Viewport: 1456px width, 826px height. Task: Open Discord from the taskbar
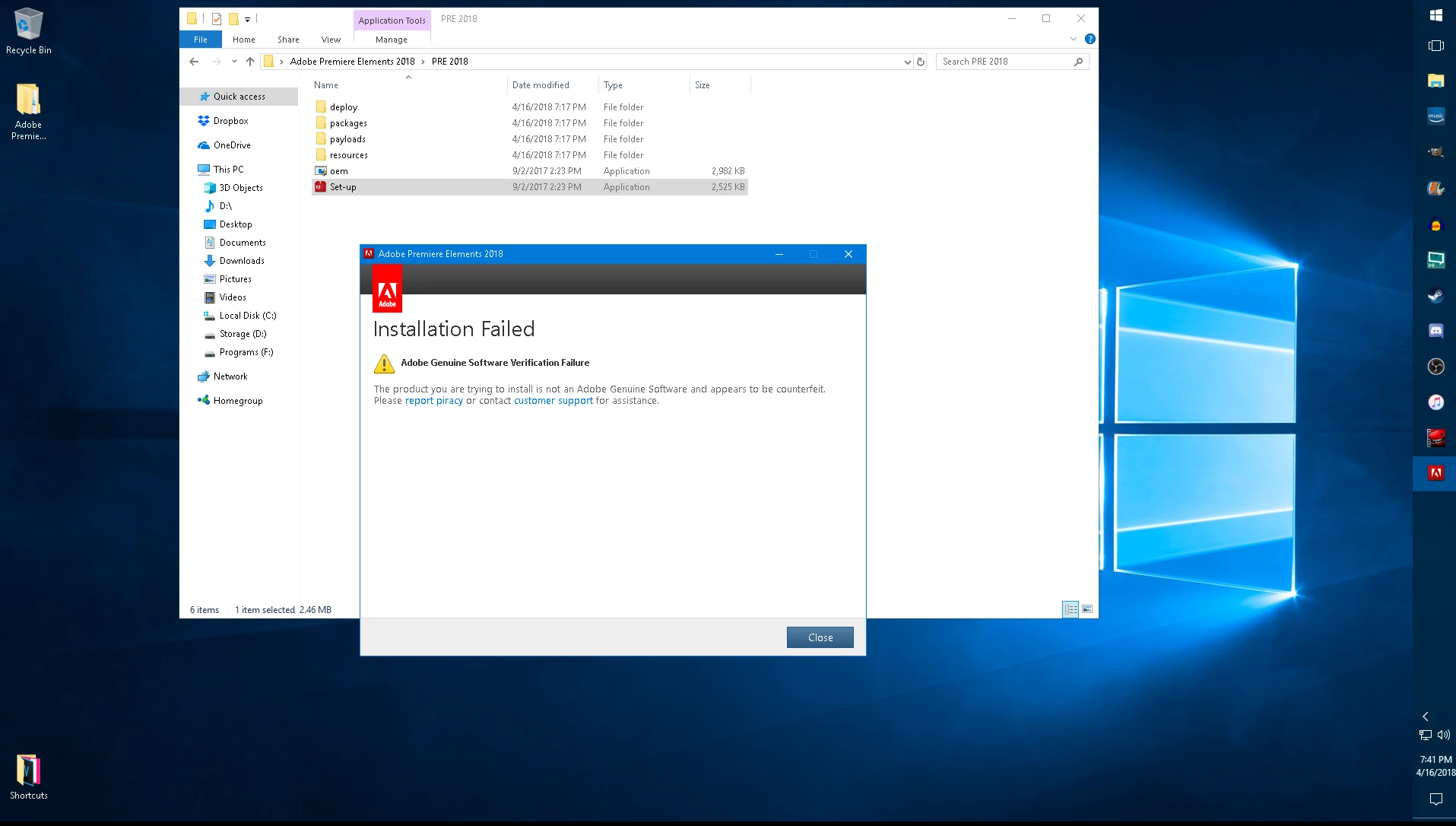(1435, 331)
